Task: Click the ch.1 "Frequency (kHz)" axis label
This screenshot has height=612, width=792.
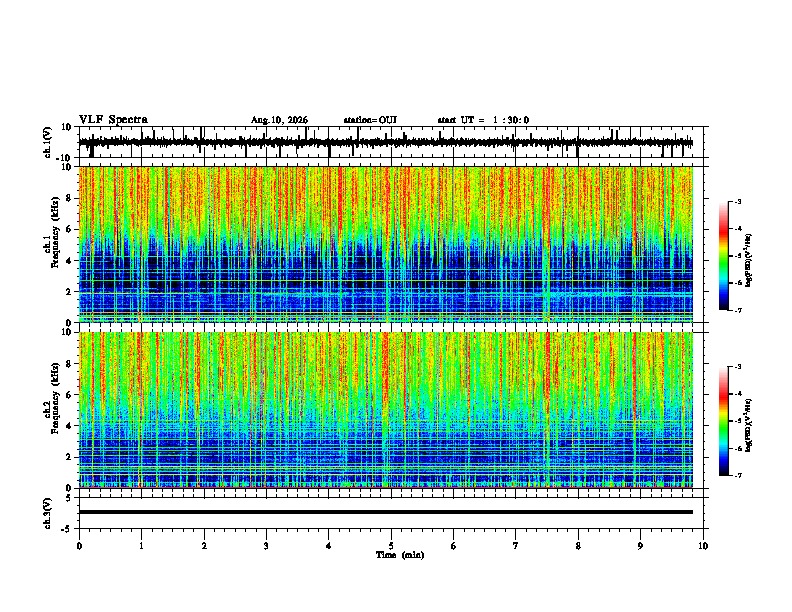Action: (x=55, y=233)
